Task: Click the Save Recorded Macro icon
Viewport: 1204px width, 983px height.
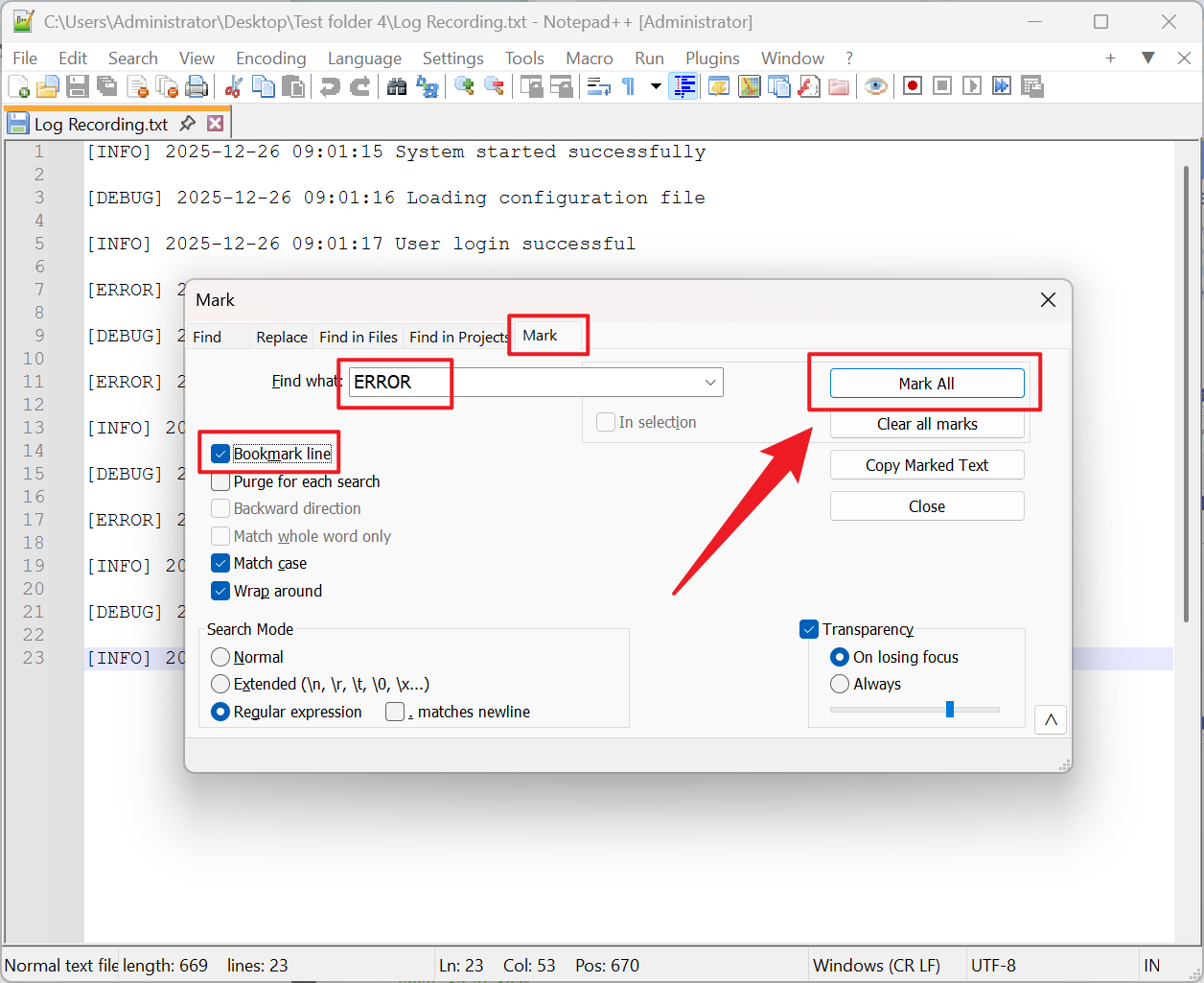Action: pyautogui.click(x=1032, y=87)
